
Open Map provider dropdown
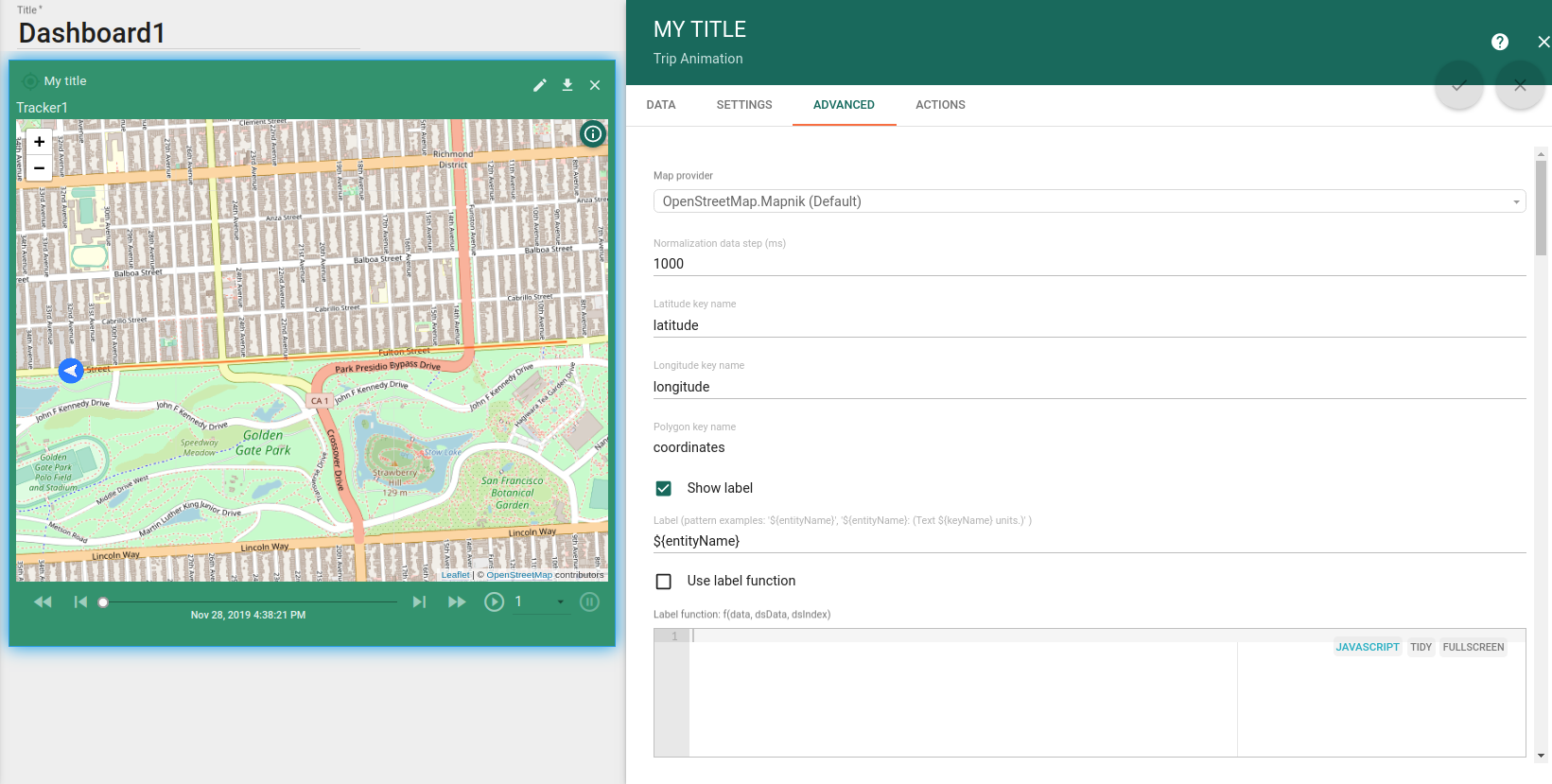coord(1090,201)
